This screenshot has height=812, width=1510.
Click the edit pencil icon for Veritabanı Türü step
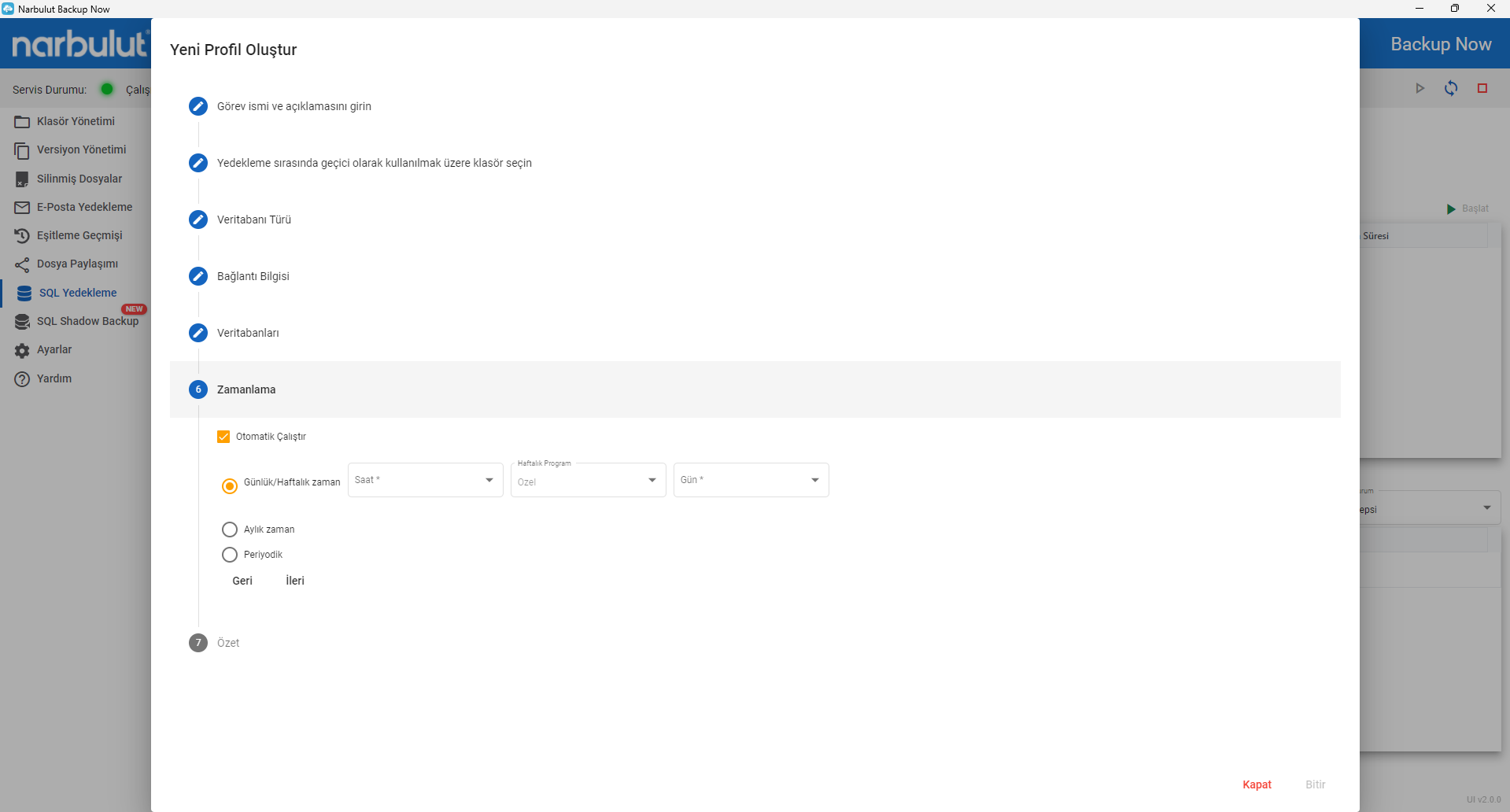[x=198, y=220]
